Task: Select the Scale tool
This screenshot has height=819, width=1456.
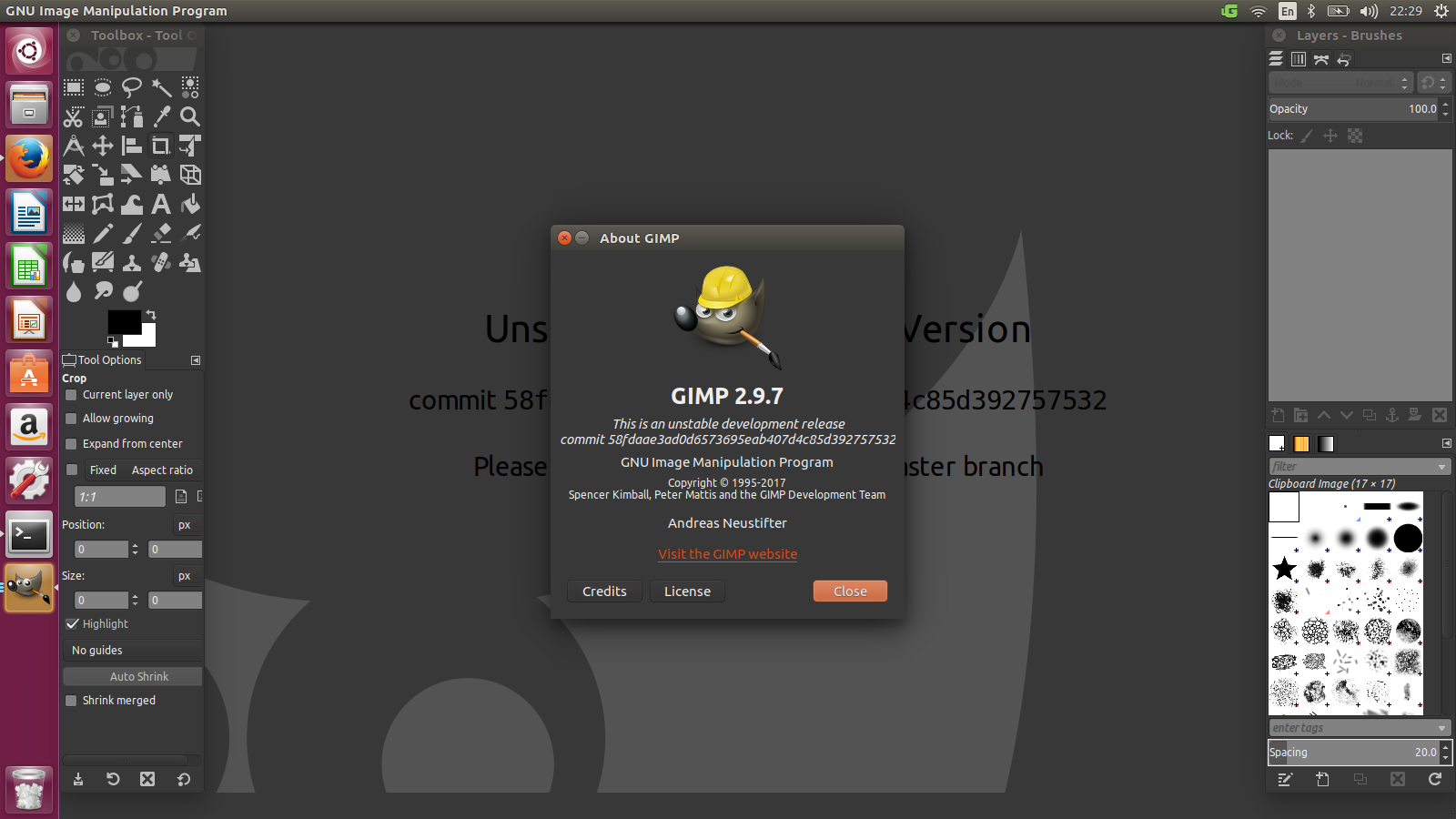Action: (103, 175)
